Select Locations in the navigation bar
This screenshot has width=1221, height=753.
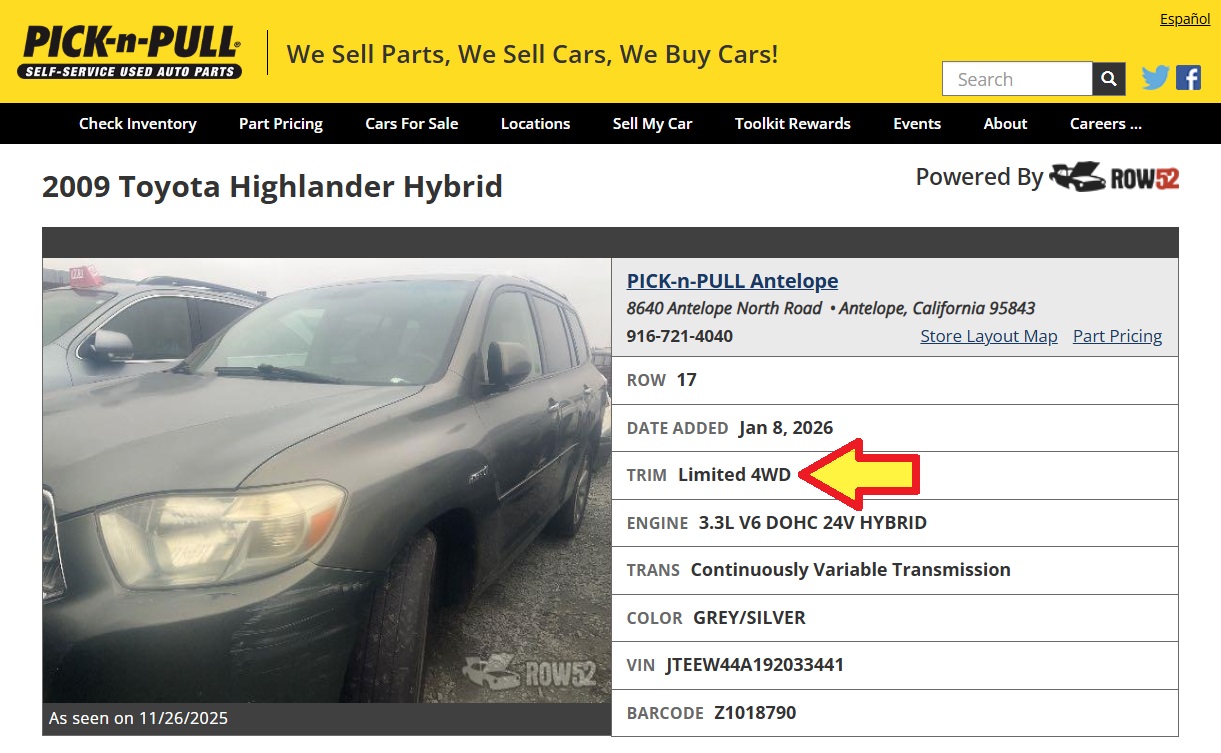point(536,124)
